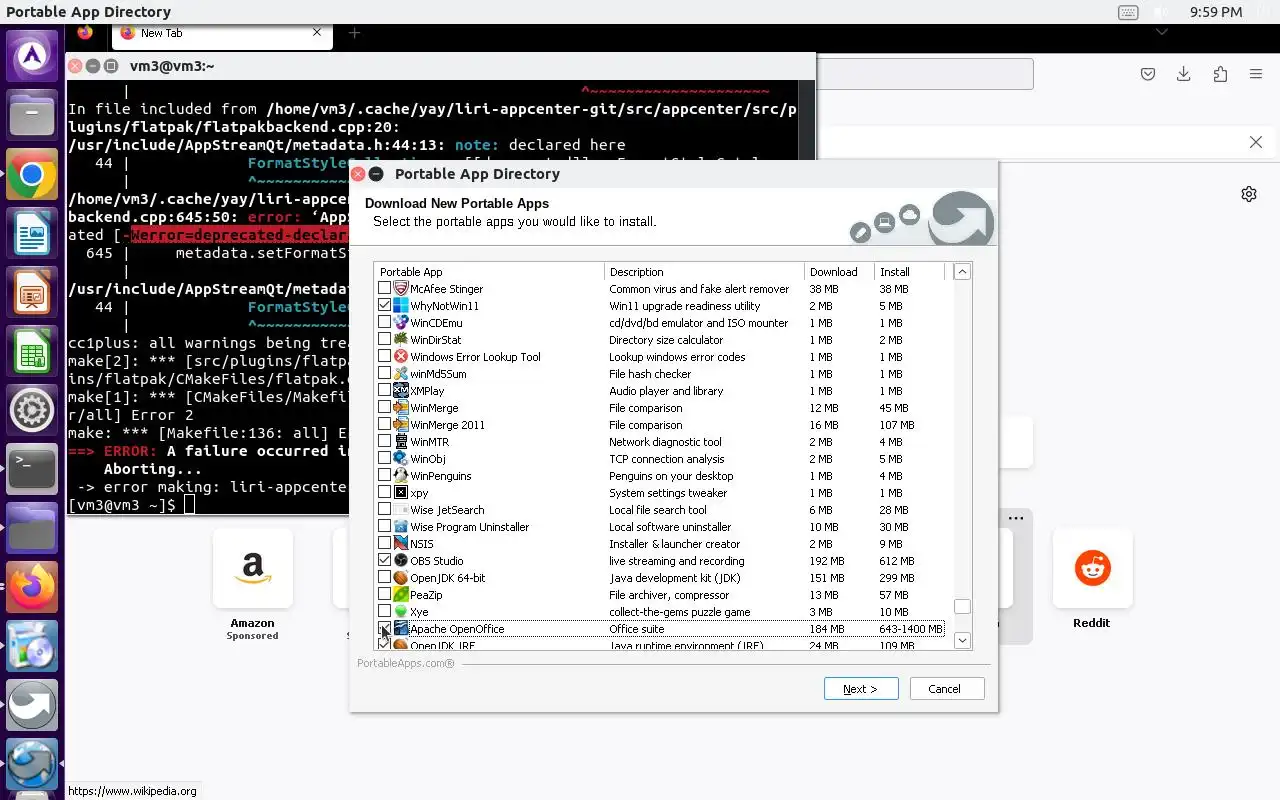Click the McAfee Stinger shield icon

coord(401,289)
